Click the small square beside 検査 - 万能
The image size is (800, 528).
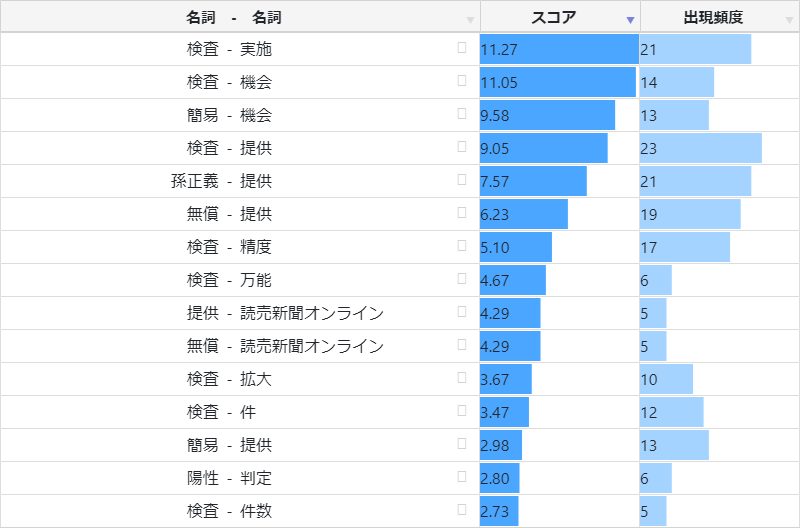(x=462, y=279)
